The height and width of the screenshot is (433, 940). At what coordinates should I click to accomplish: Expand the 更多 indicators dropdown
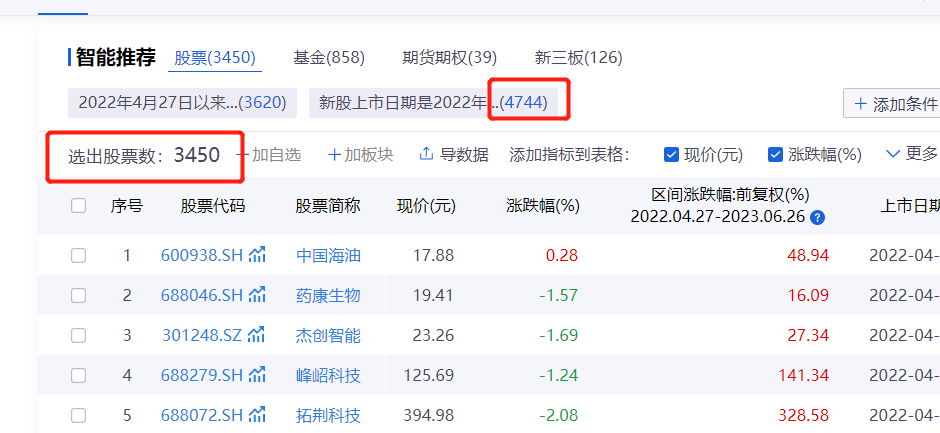911,154
